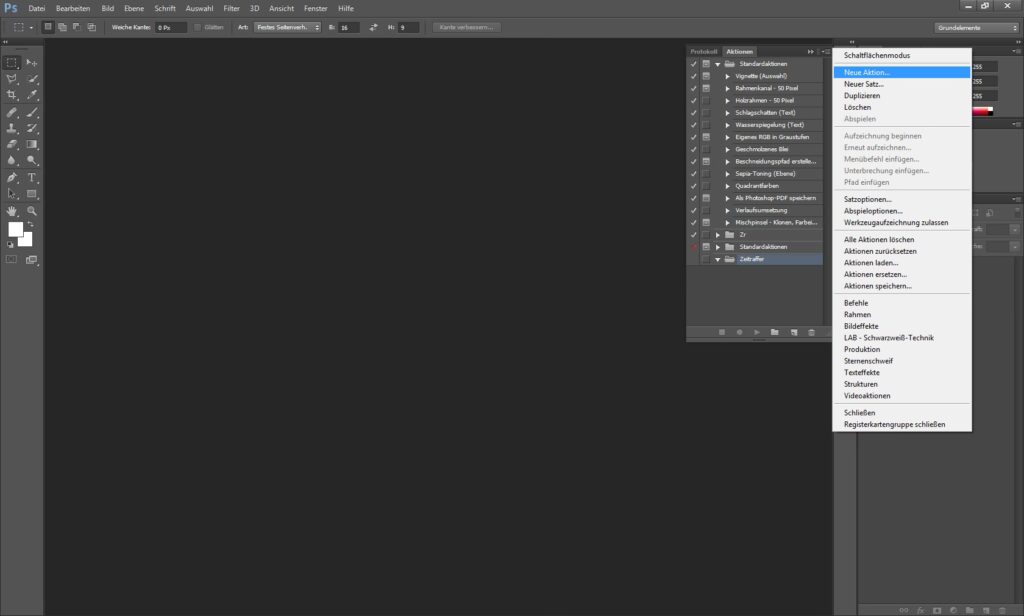Swap width and height values icon
This screenshot has height=616, width=1024.
374,27
